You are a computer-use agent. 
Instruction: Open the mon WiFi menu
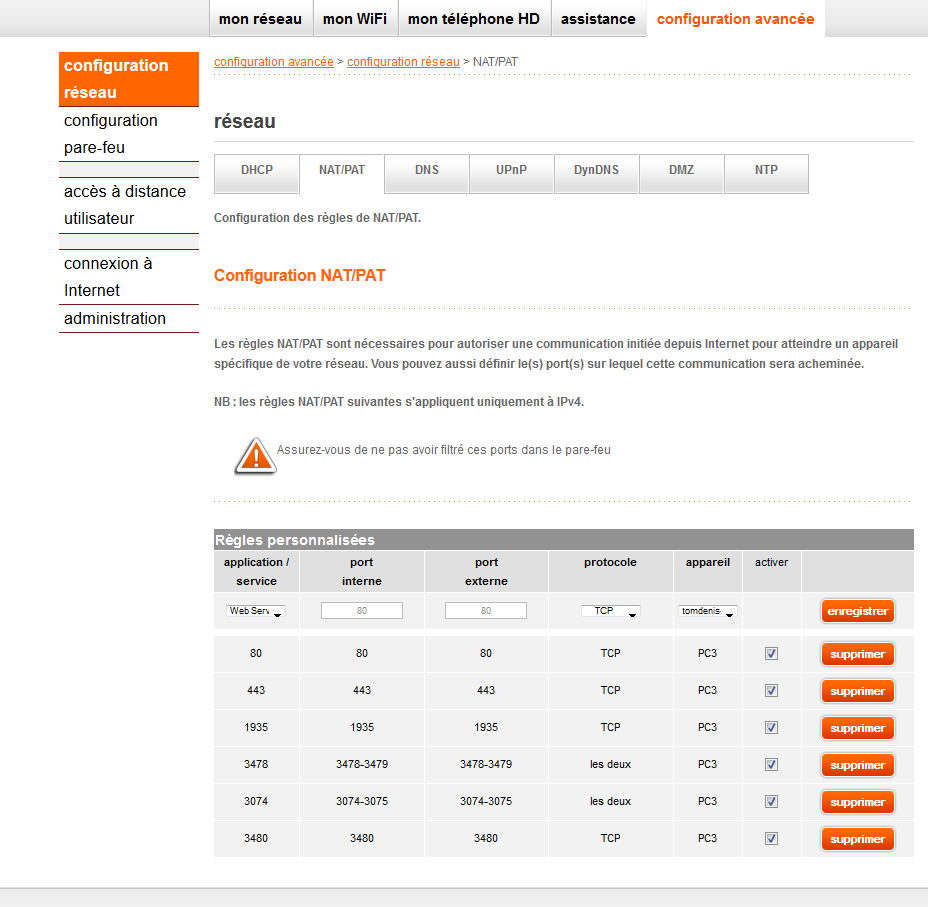(x=355, y=19)
